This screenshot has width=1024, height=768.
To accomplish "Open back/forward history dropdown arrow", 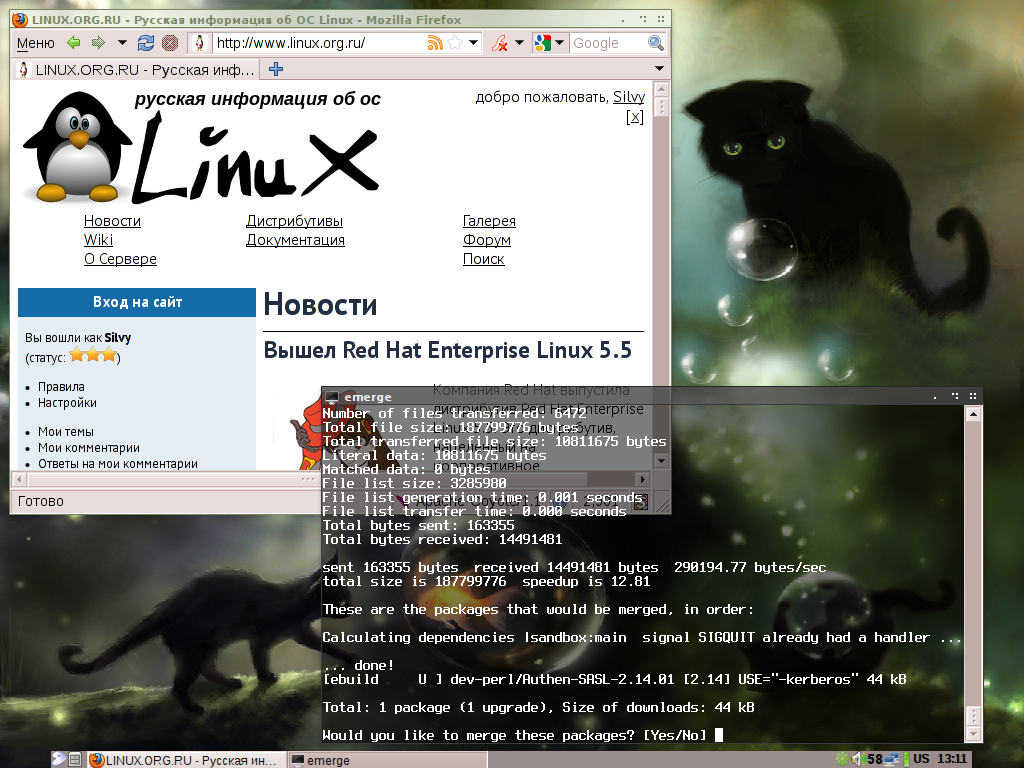I will [122, 43].
